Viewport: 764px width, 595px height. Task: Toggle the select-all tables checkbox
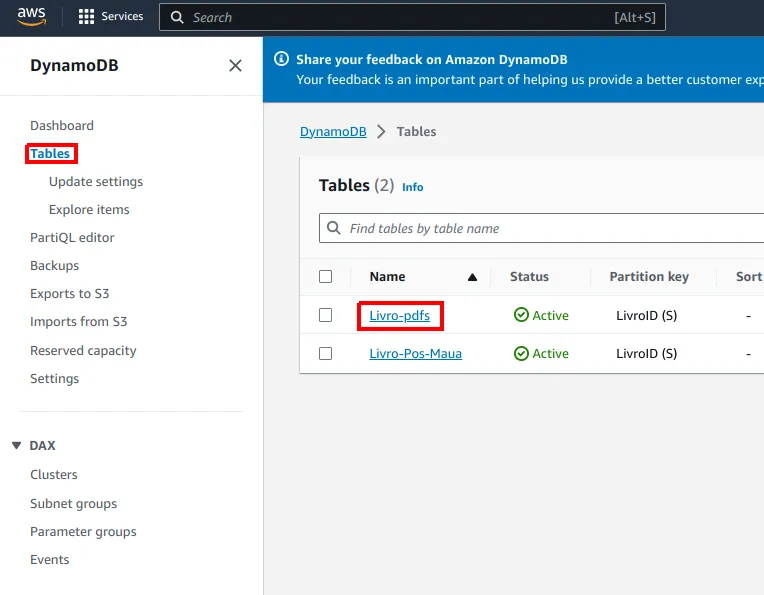click(325, 276)
